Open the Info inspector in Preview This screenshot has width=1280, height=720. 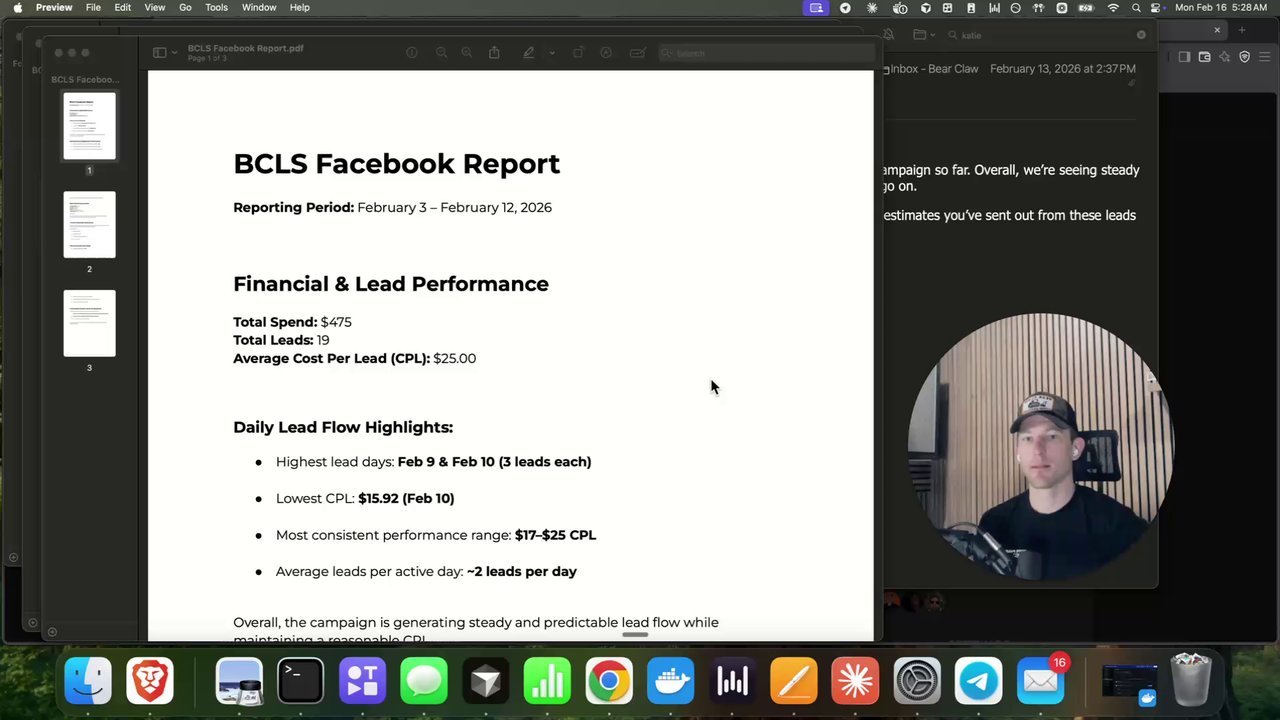pos(411,52)
